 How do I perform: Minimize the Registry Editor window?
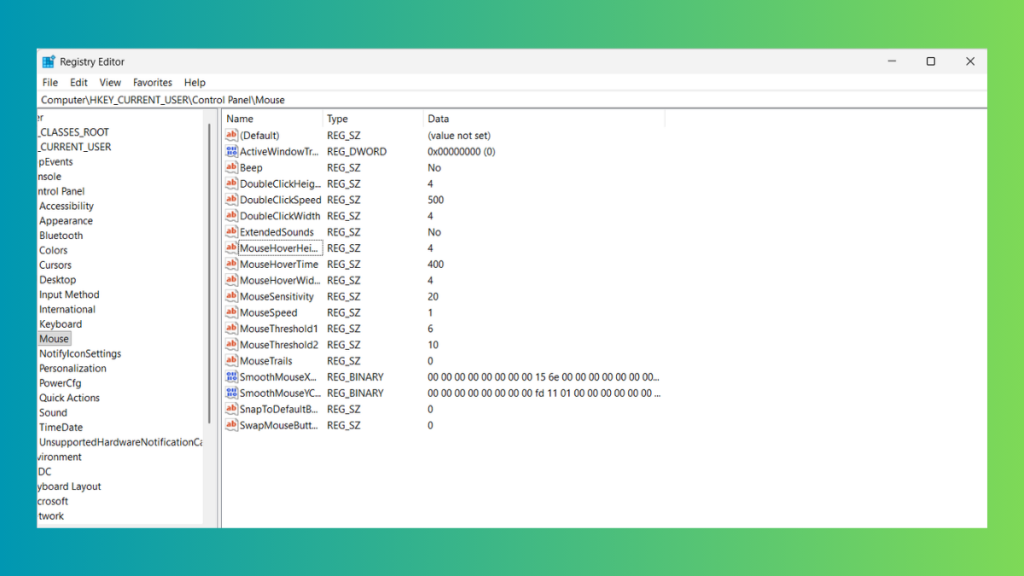click(891, 61)
